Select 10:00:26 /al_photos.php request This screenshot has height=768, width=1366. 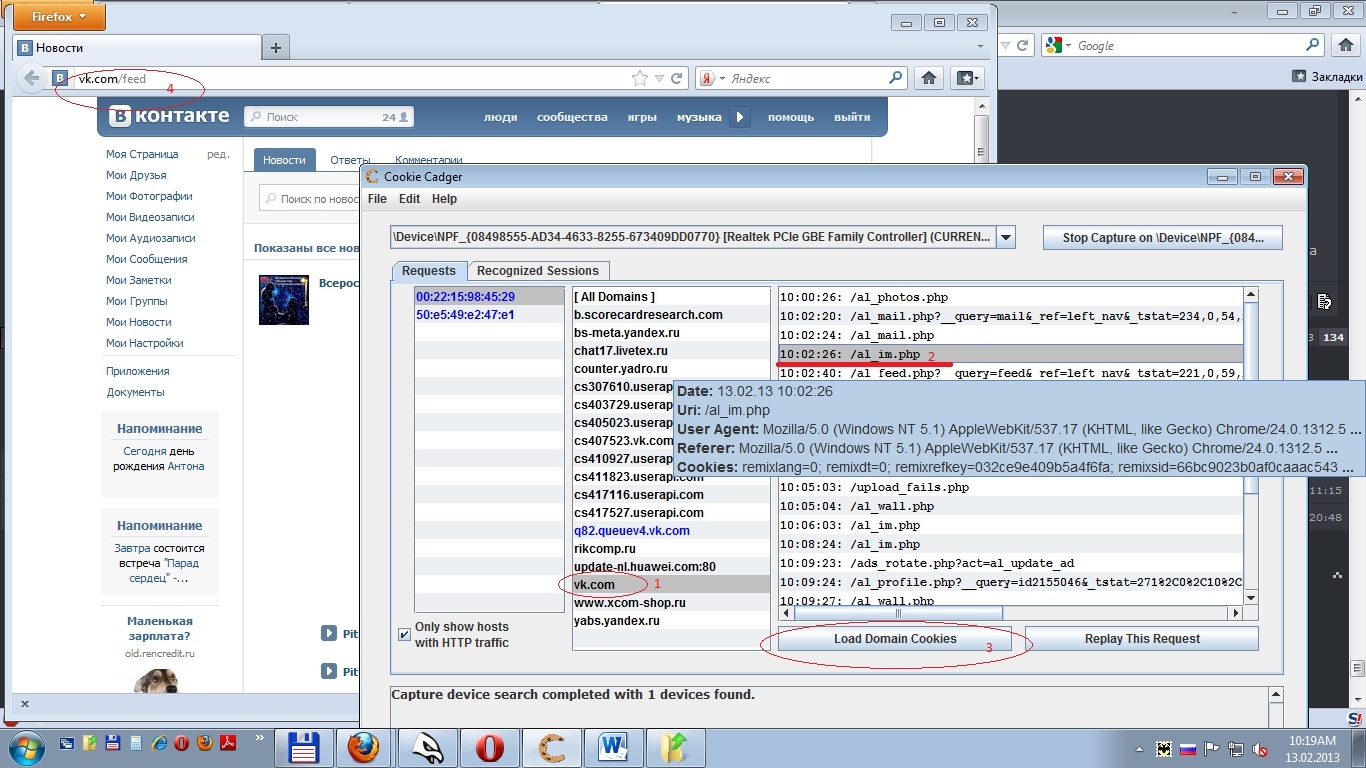(x=1011, y=297)
